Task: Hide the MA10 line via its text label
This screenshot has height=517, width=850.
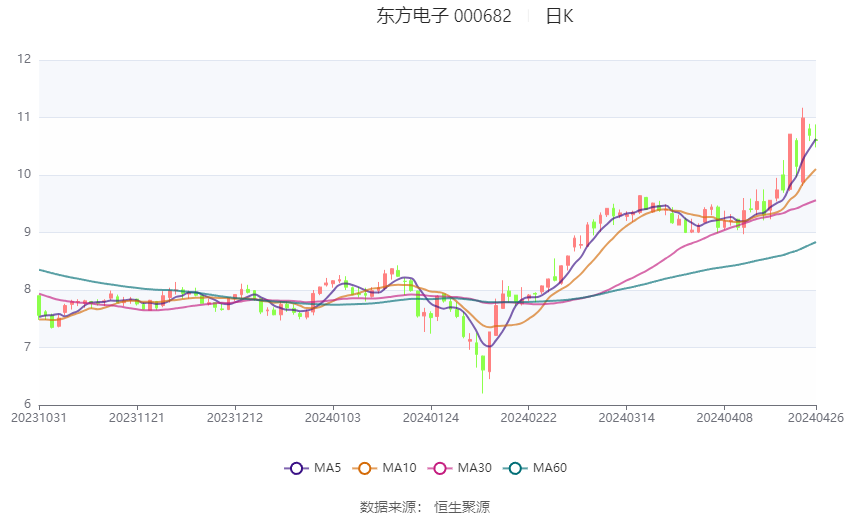Action: tap(399, 468)
